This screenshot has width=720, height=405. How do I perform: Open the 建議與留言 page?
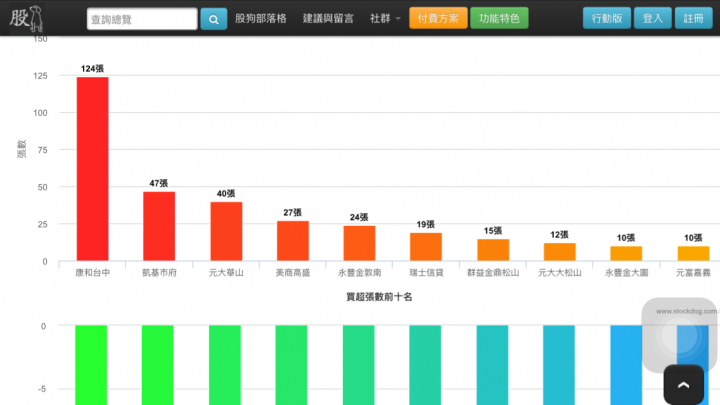(x=328, y=18)
